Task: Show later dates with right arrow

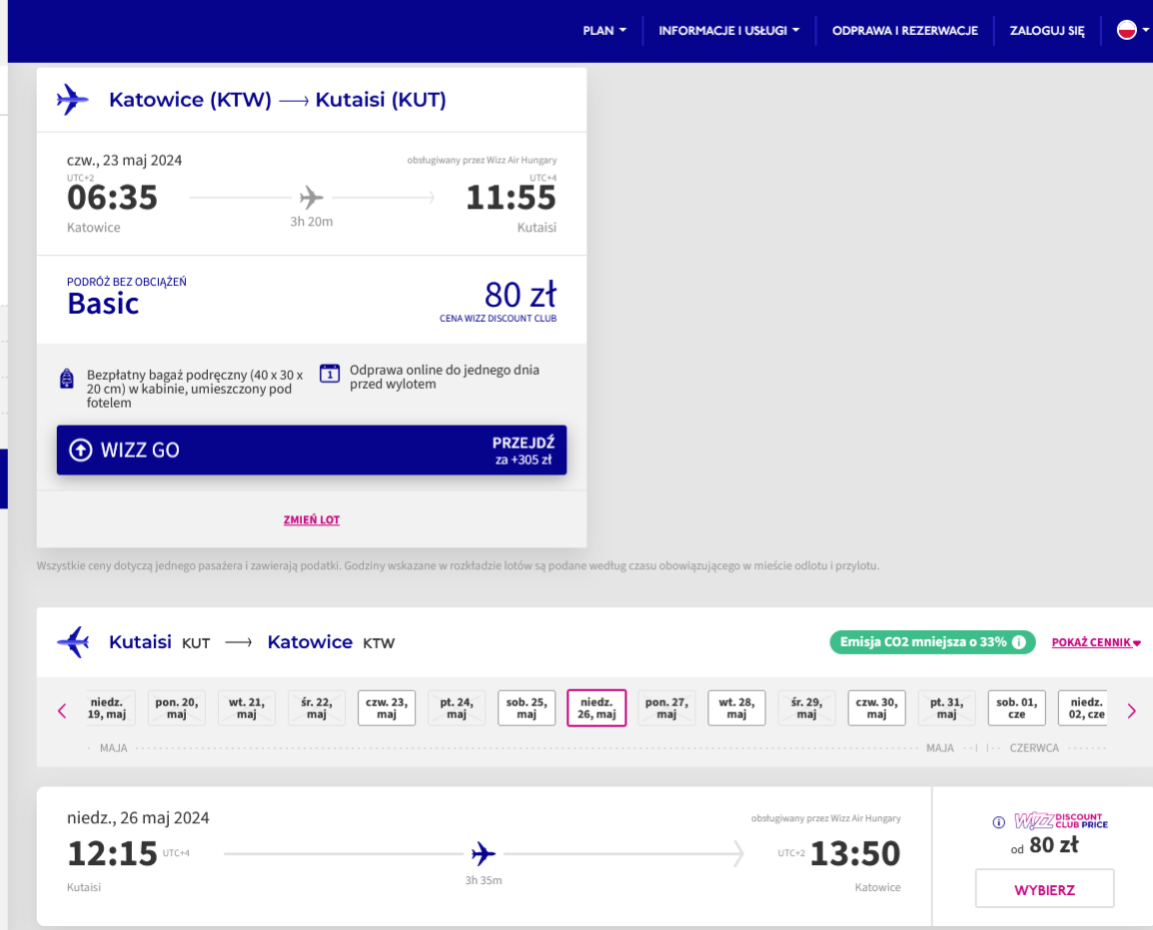Action: click(x=1132, y=711)
